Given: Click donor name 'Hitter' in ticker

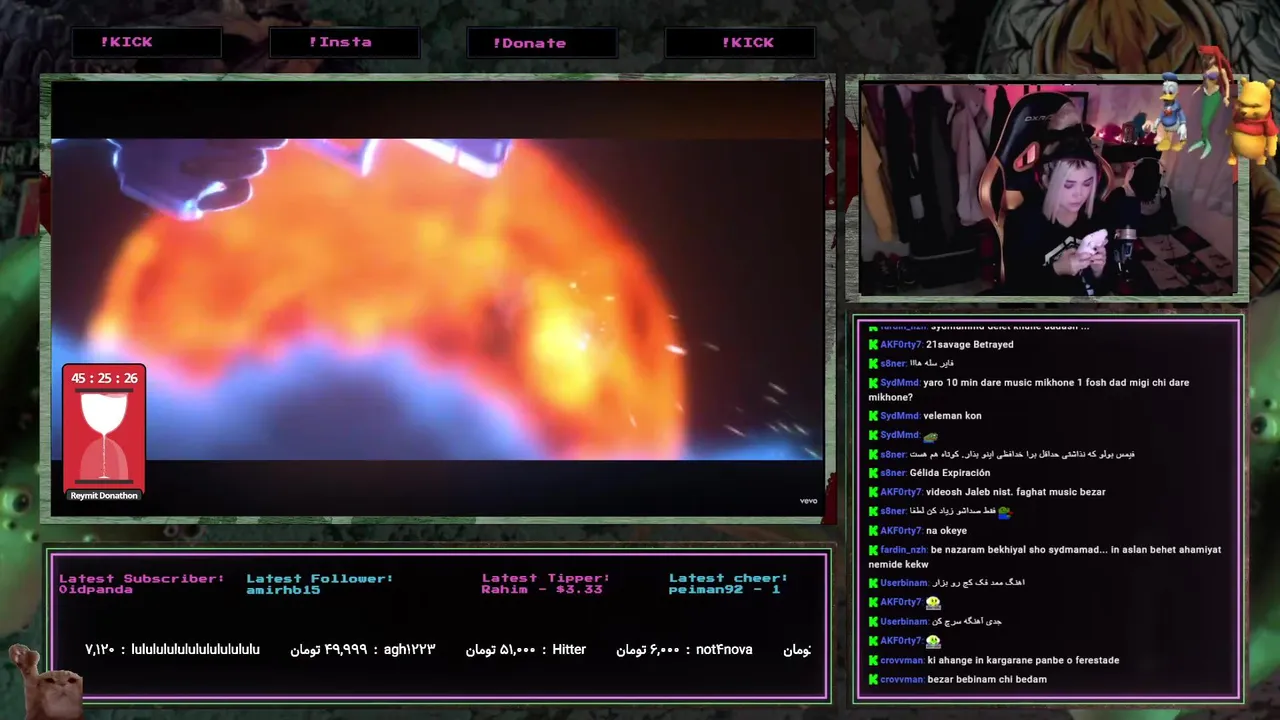Looking at the screenshot, I should click(x=569, y=650).
